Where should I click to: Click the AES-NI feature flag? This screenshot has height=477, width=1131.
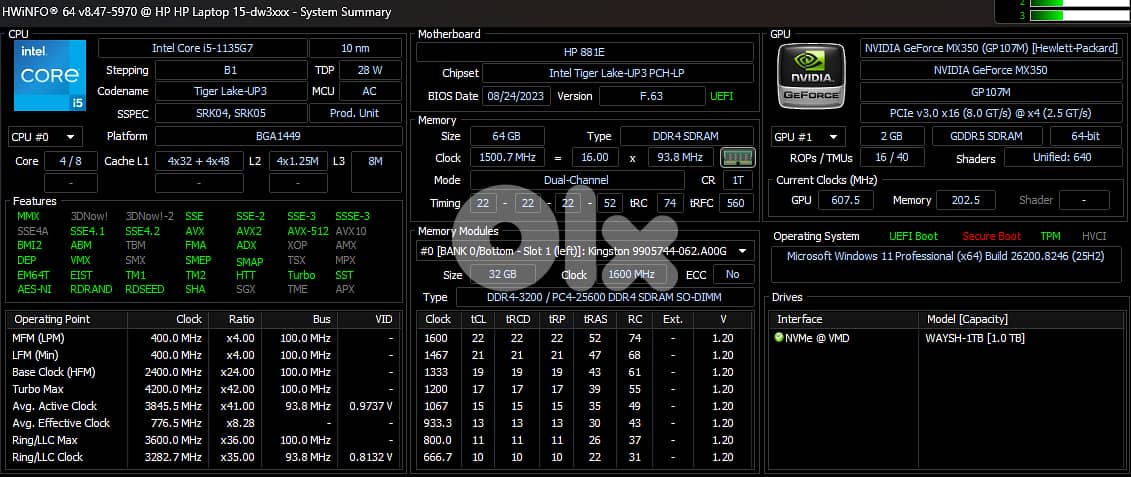click(33, 289)
